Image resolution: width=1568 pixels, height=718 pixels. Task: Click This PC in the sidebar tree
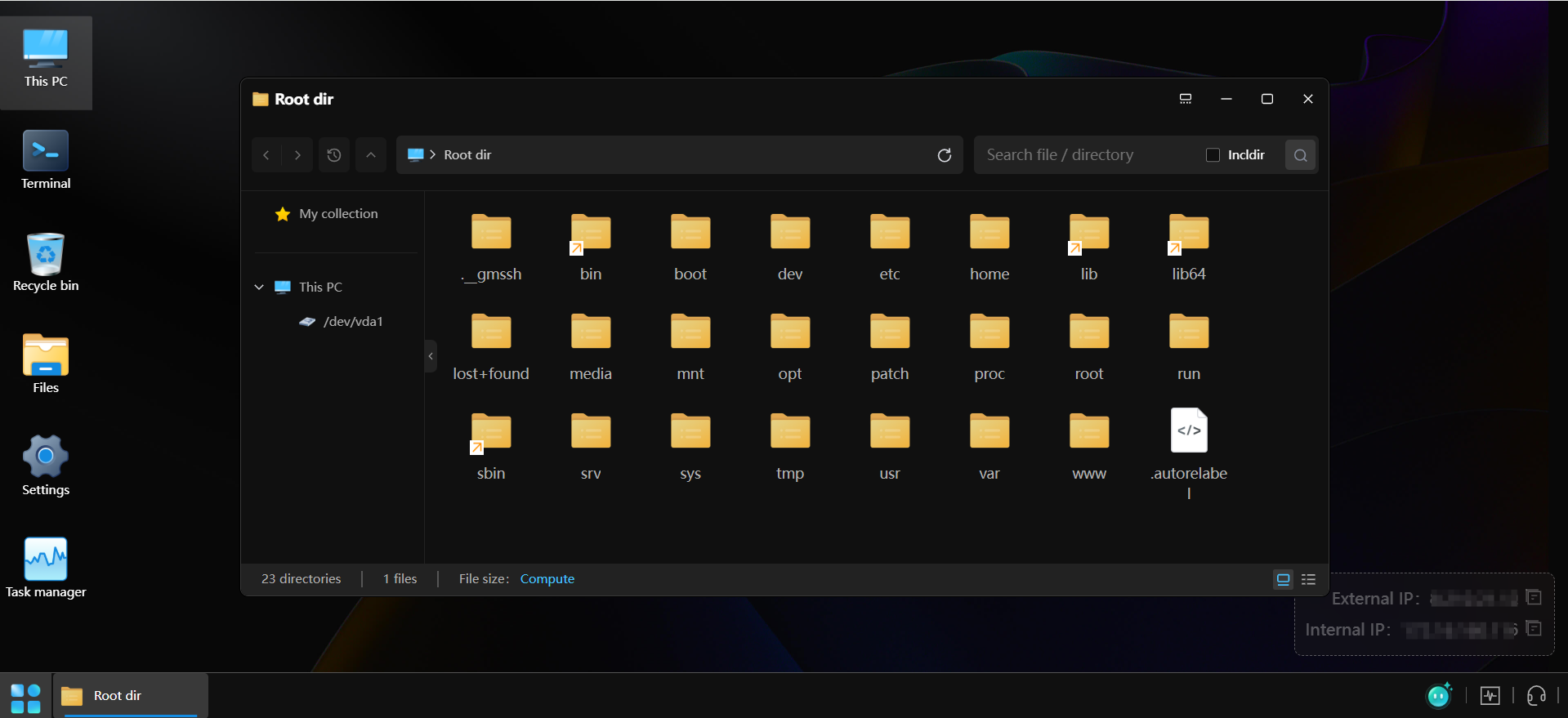point(320,288)
